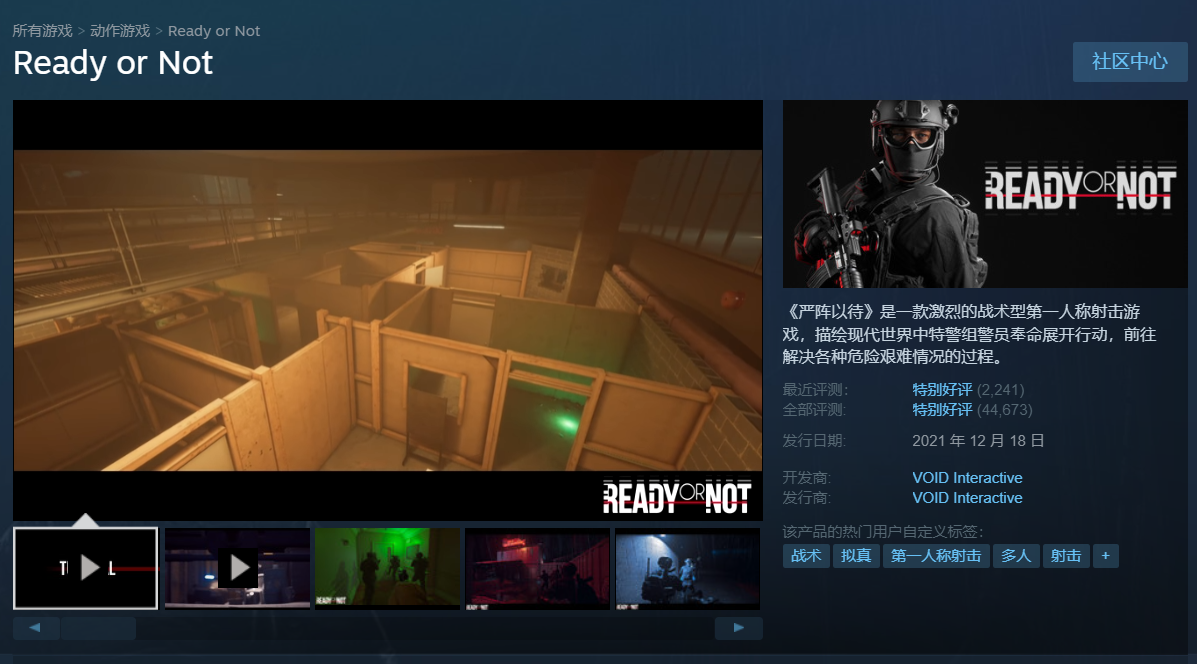Open publisher VOID Interactive link
Viewport: 1197px width, 664px height.
pos(967,498)
